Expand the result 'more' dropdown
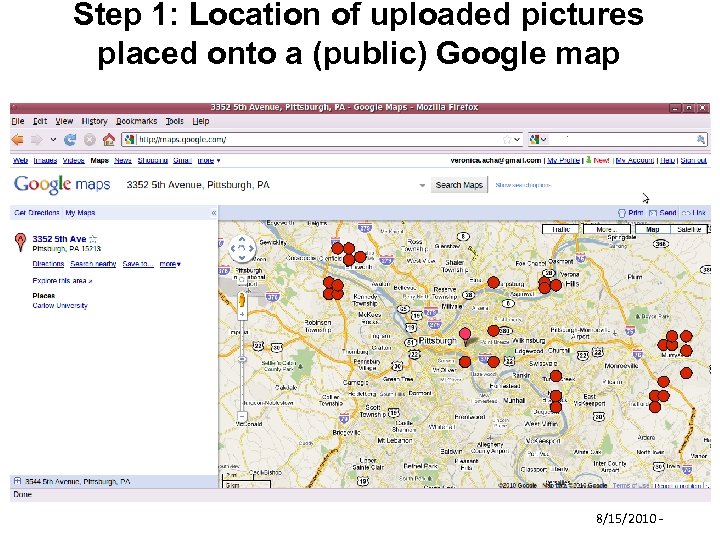 170,264
